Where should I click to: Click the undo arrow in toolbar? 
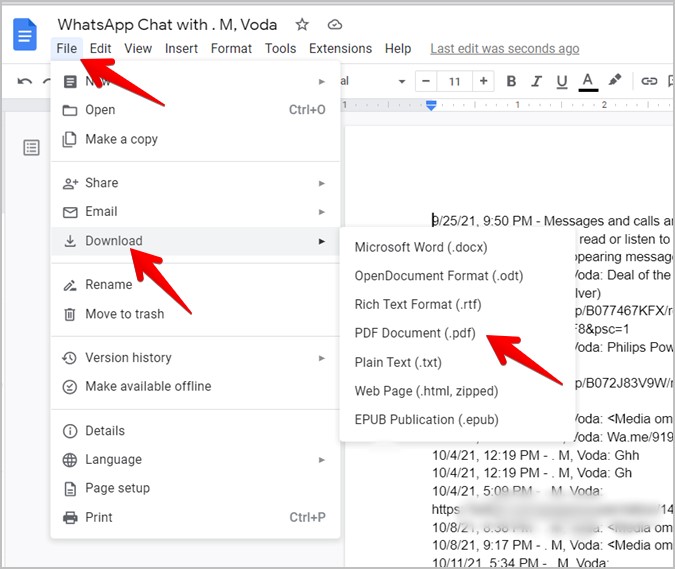coord(25,81)
